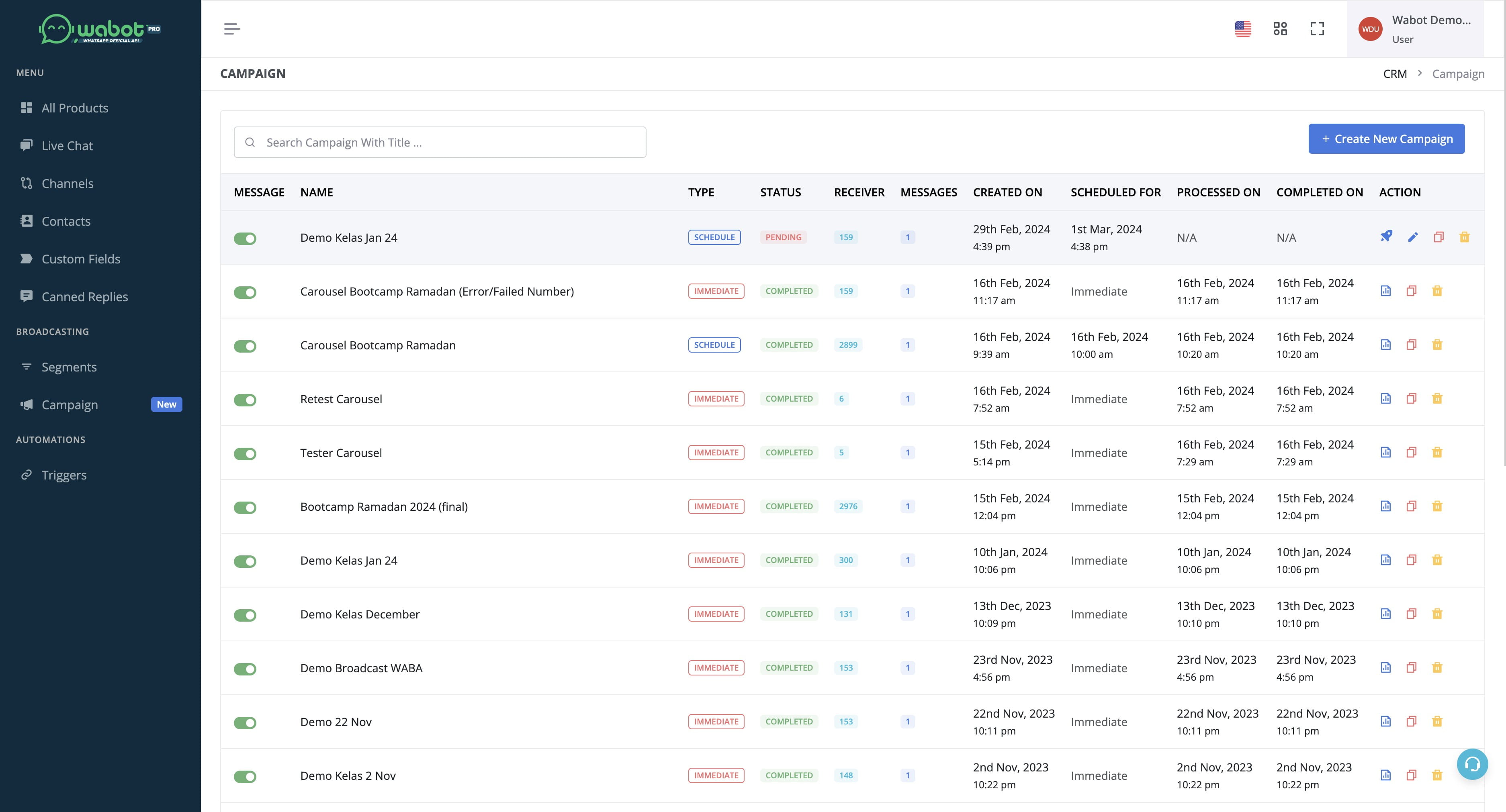View report for Demo 22 Nov campaign

(x=1385, y=721)
